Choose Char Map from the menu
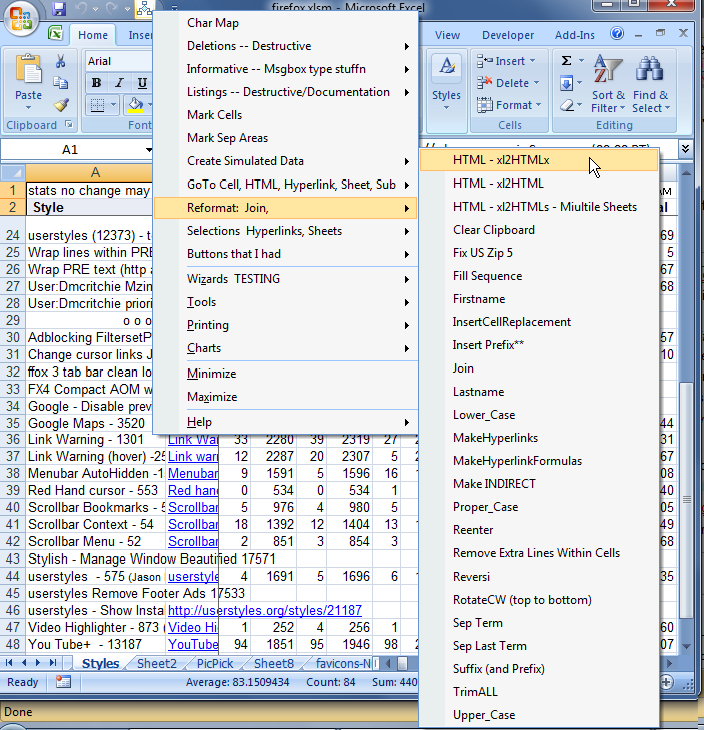704x730 pixels. (285, 23)
